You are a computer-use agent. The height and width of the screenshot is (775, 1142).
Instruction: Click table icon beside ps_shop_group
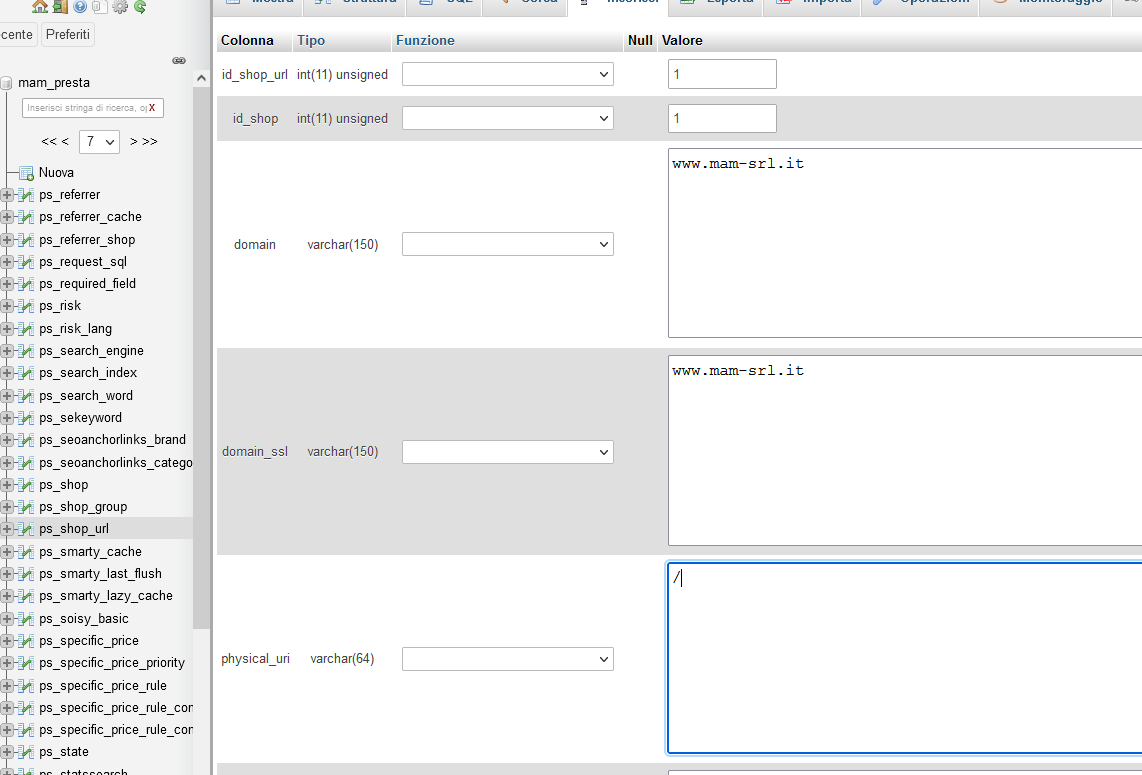26,506
